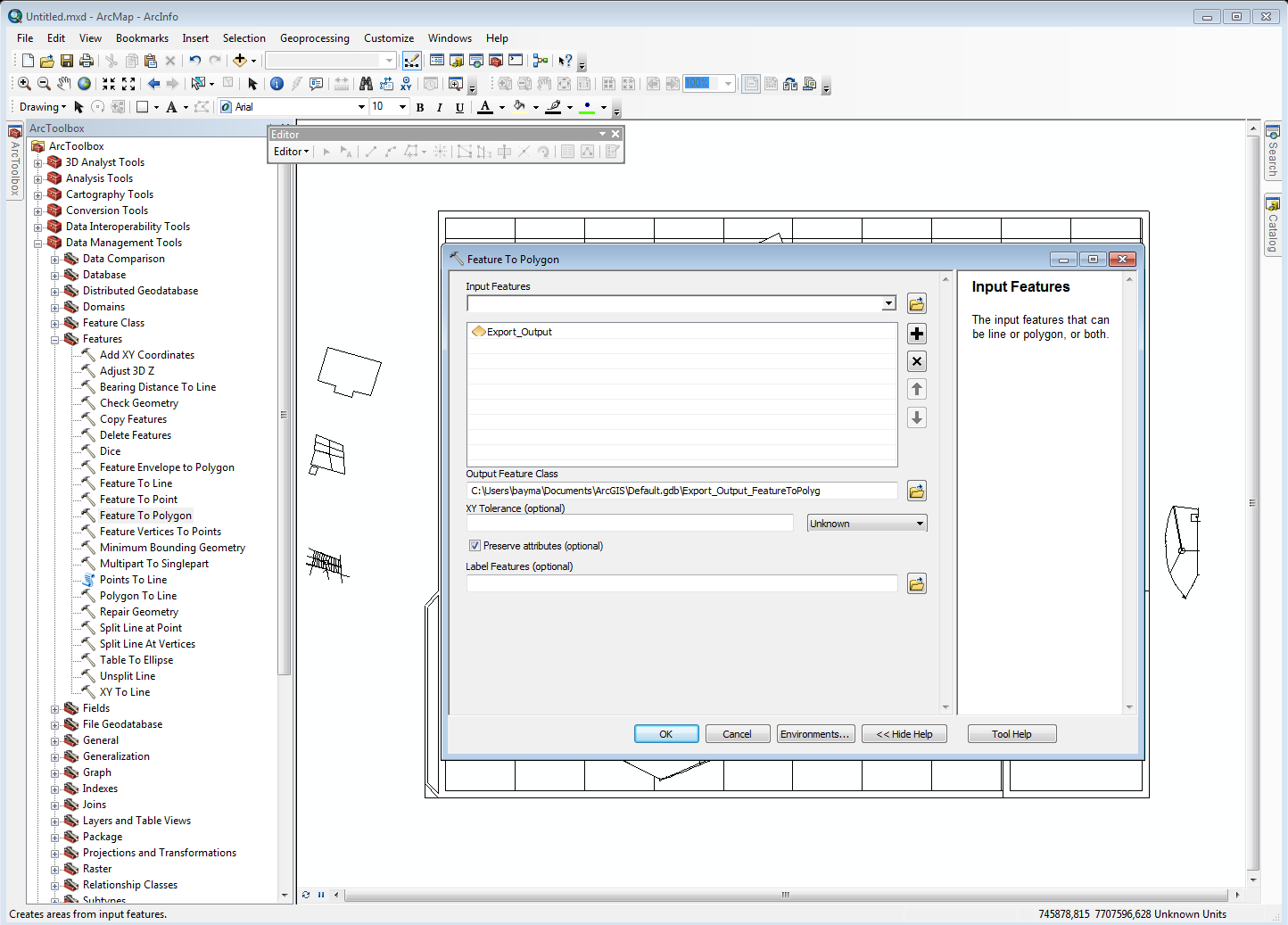Open the Drawing dropdown menu
Viewport: 1288px width, 925px height.
(x=43, y=107)
